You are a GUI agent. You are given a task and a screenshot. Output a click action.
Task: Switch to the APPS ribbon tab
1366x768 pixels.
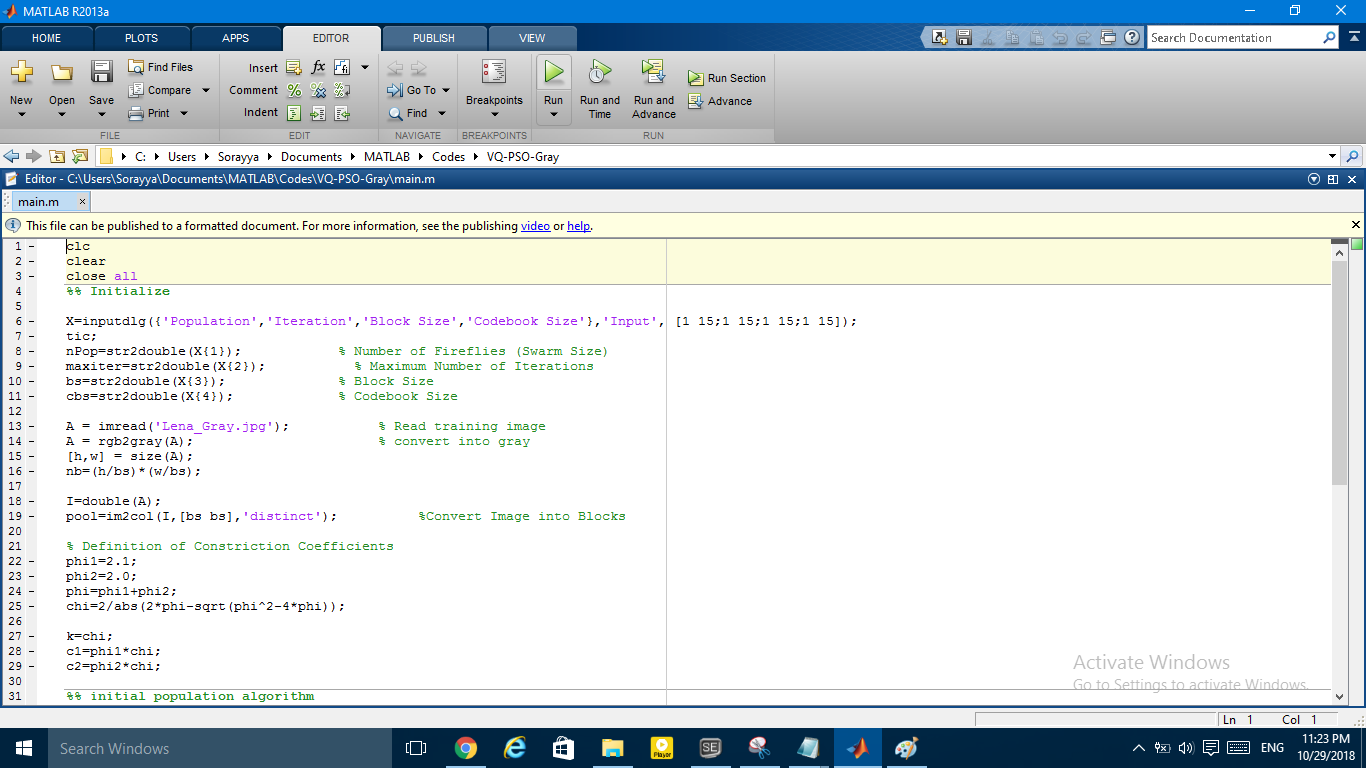pos(236,38)
